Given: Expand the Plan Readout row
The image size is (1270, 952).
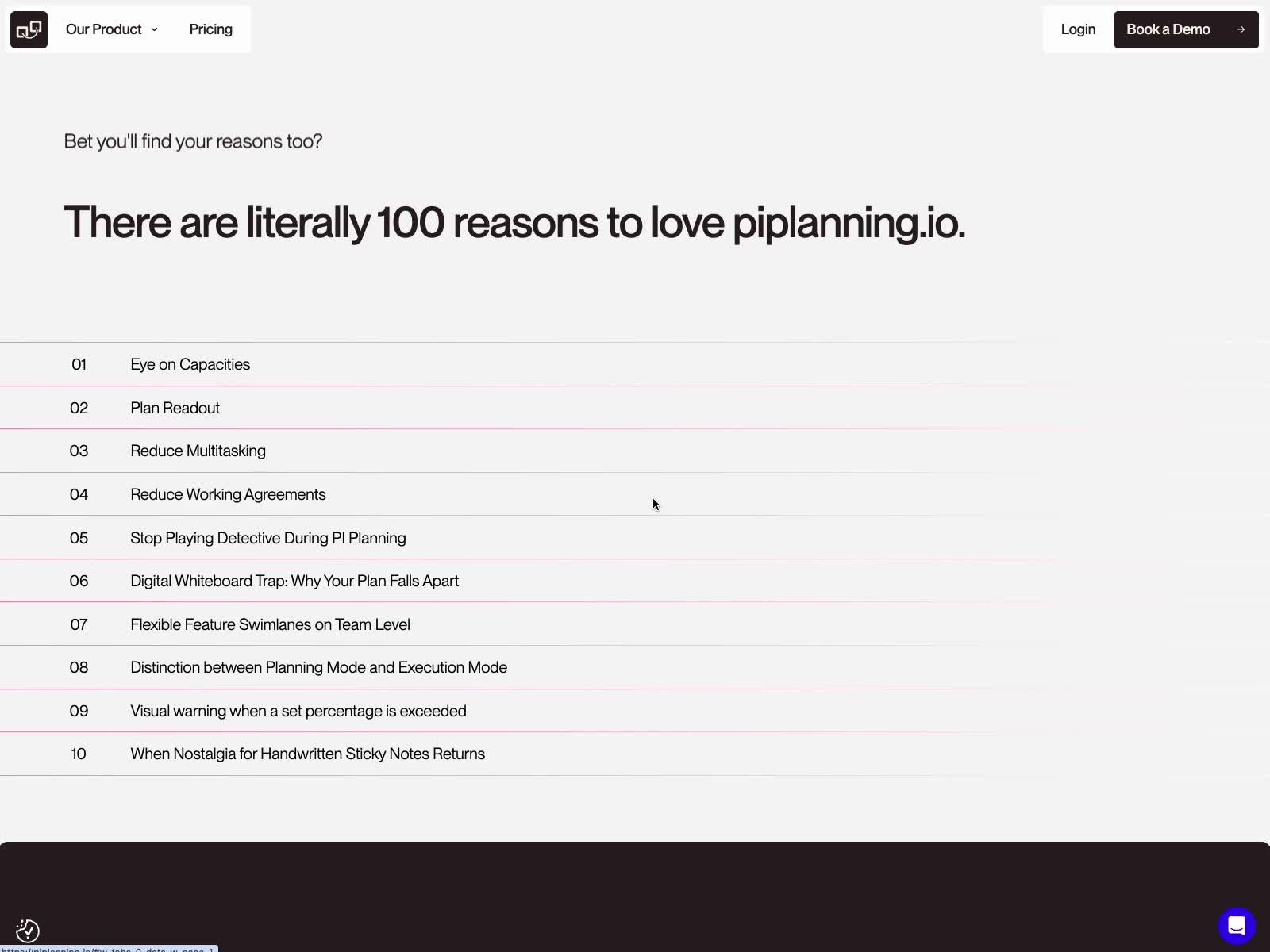Looking at the screenshot, I should click(175, 408).
